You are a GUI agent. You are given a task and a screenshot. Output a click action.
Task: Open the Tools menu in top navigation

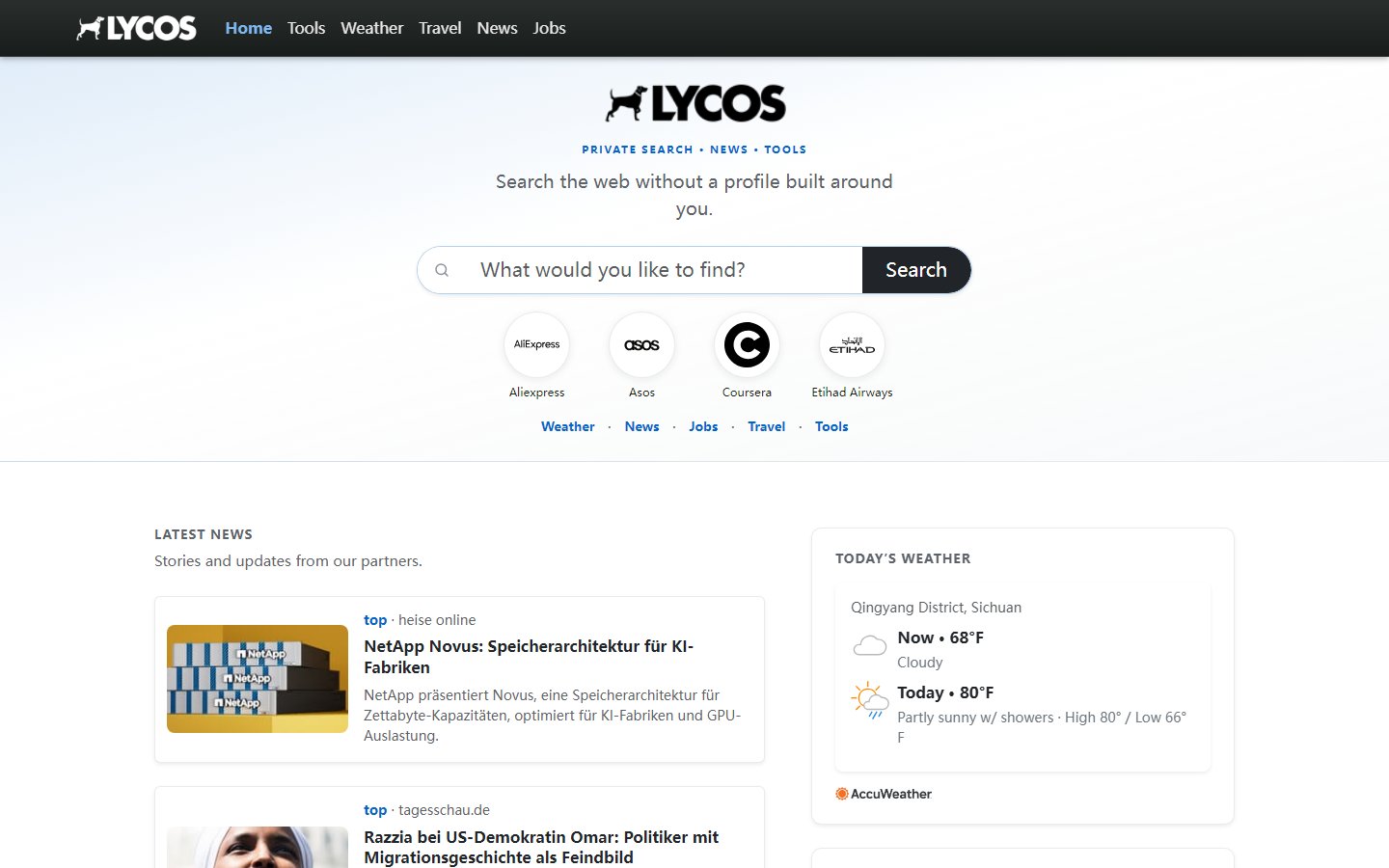[x=306, y=28]
